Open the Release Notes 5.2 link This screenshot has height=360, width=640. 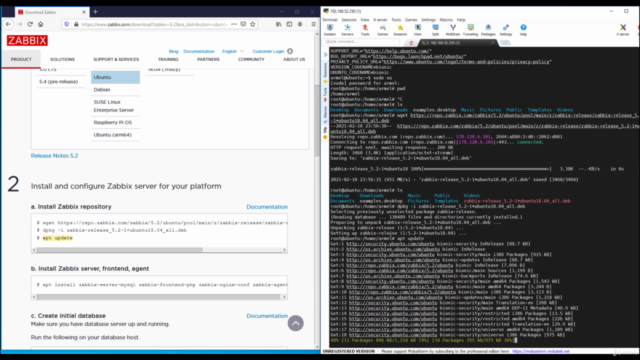pos(54,156)
